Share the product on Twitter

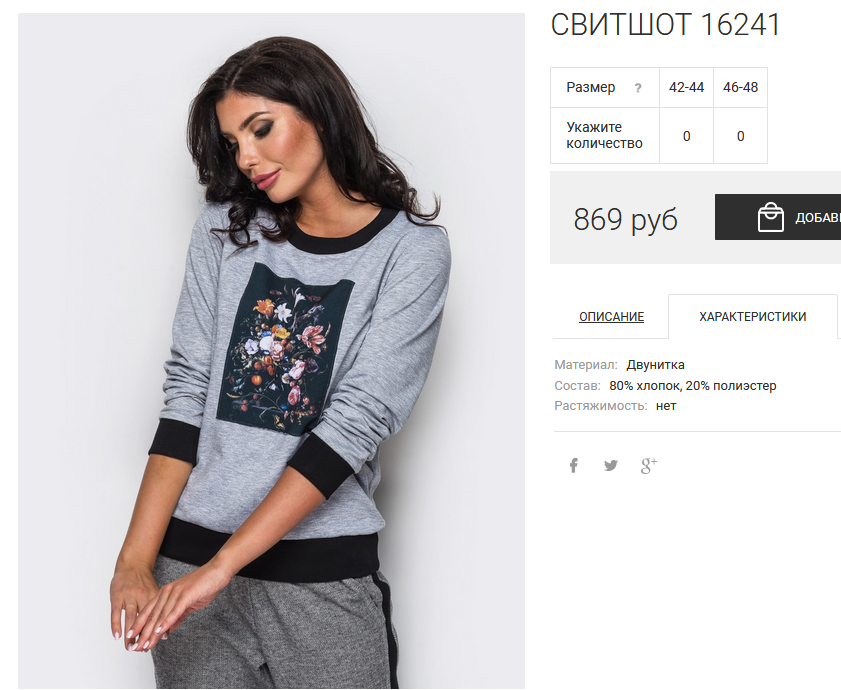[x=610, y=465]
